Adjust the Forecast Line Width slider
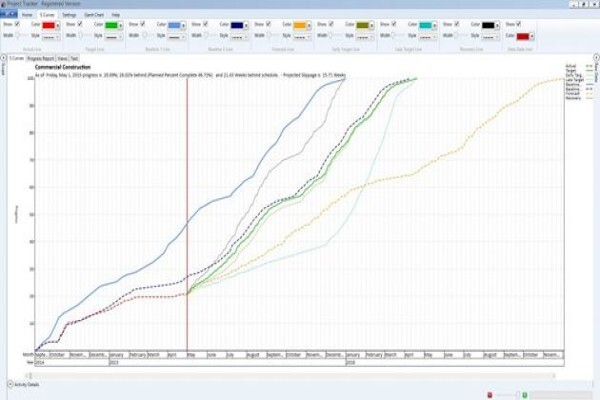 (x=274, y=35)
